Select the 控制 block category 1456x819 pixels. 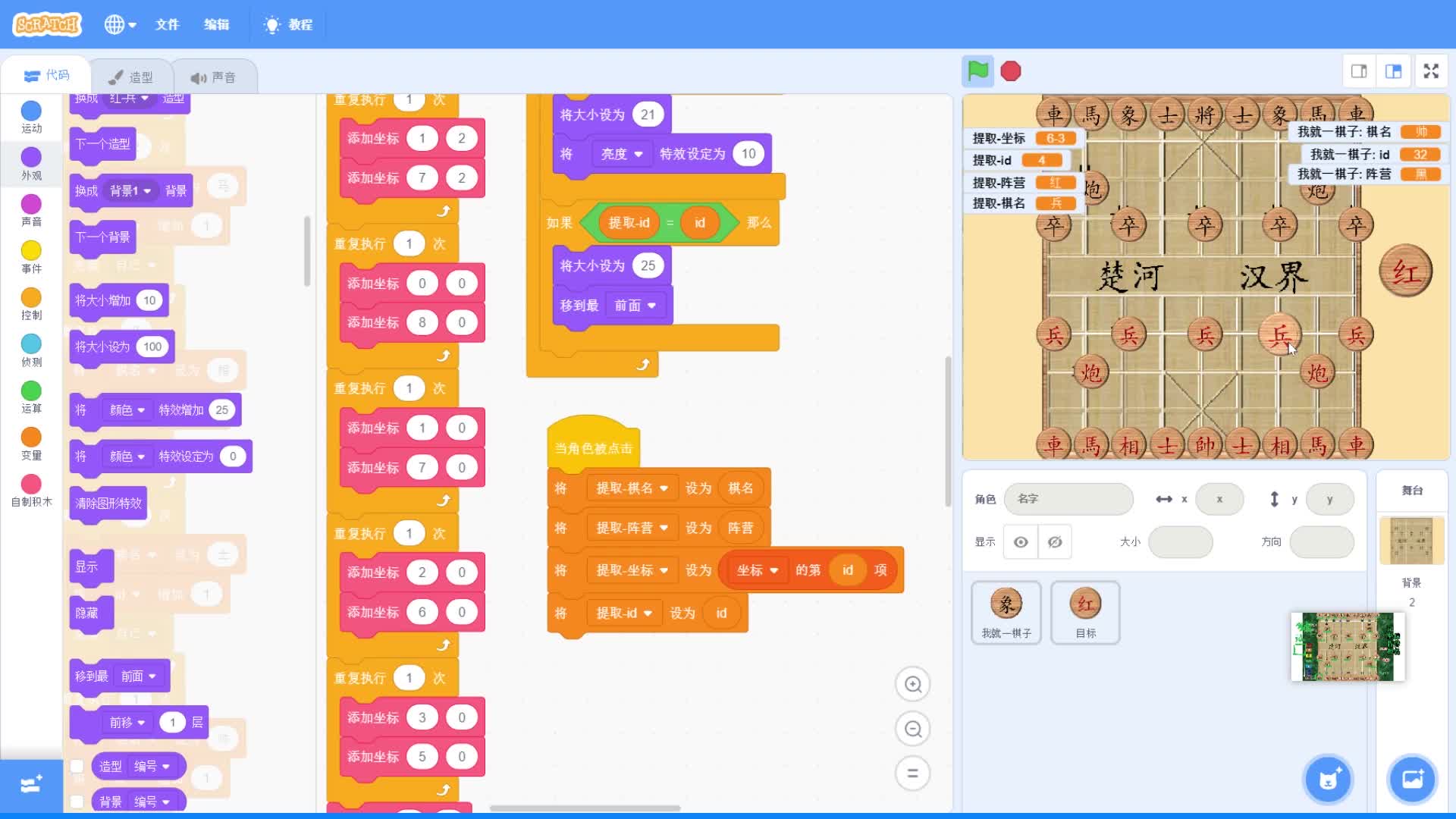coord(31,304)
